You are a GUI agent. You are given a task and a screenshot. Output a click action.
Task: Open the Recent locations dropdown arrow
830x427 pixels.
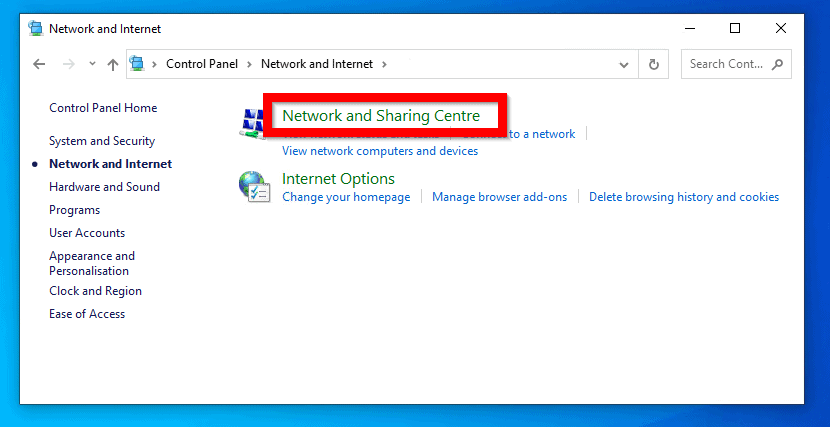point(92,64)
